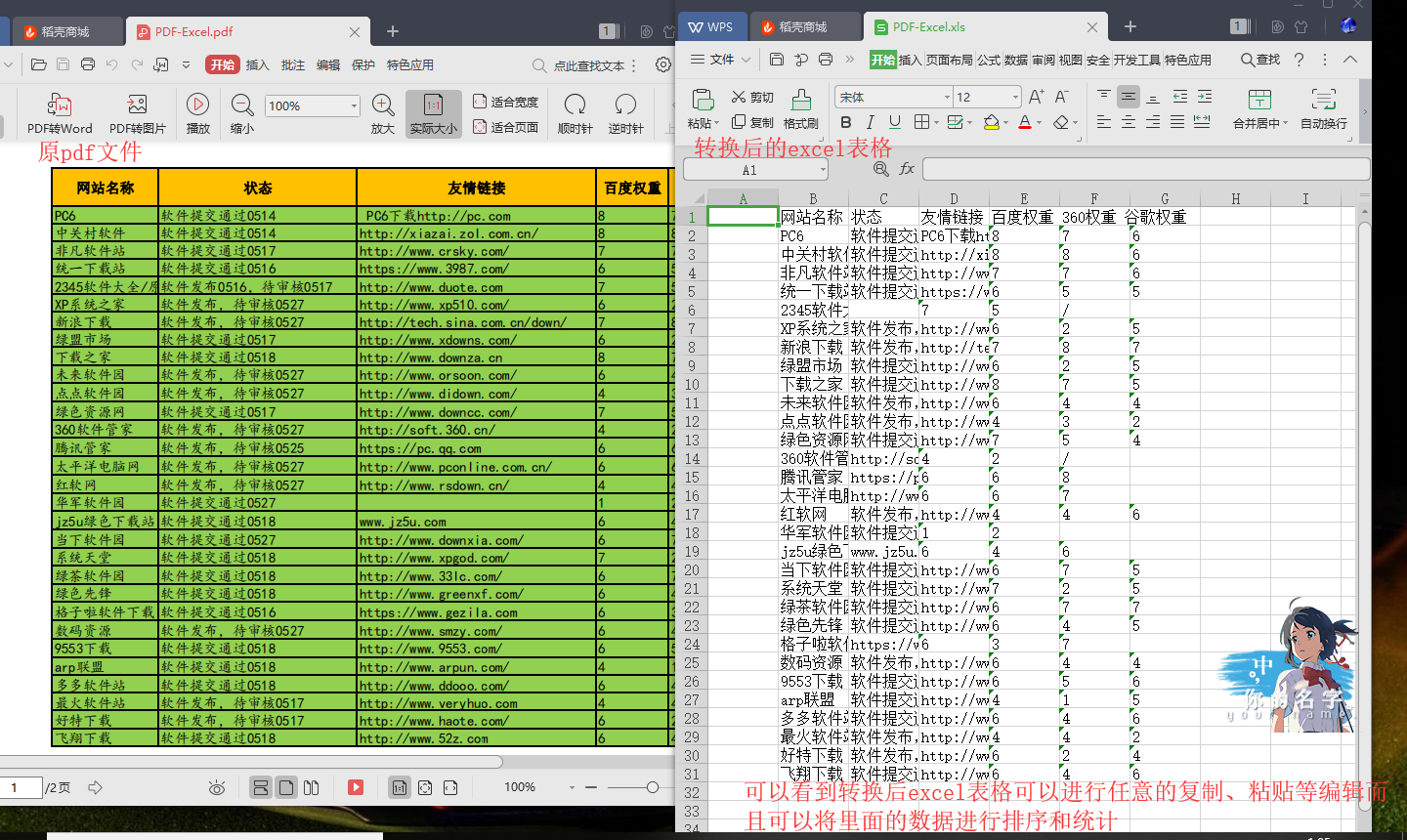Switch to the 稻壳商城 tab in the spreadsheet window

click(805, 26)
